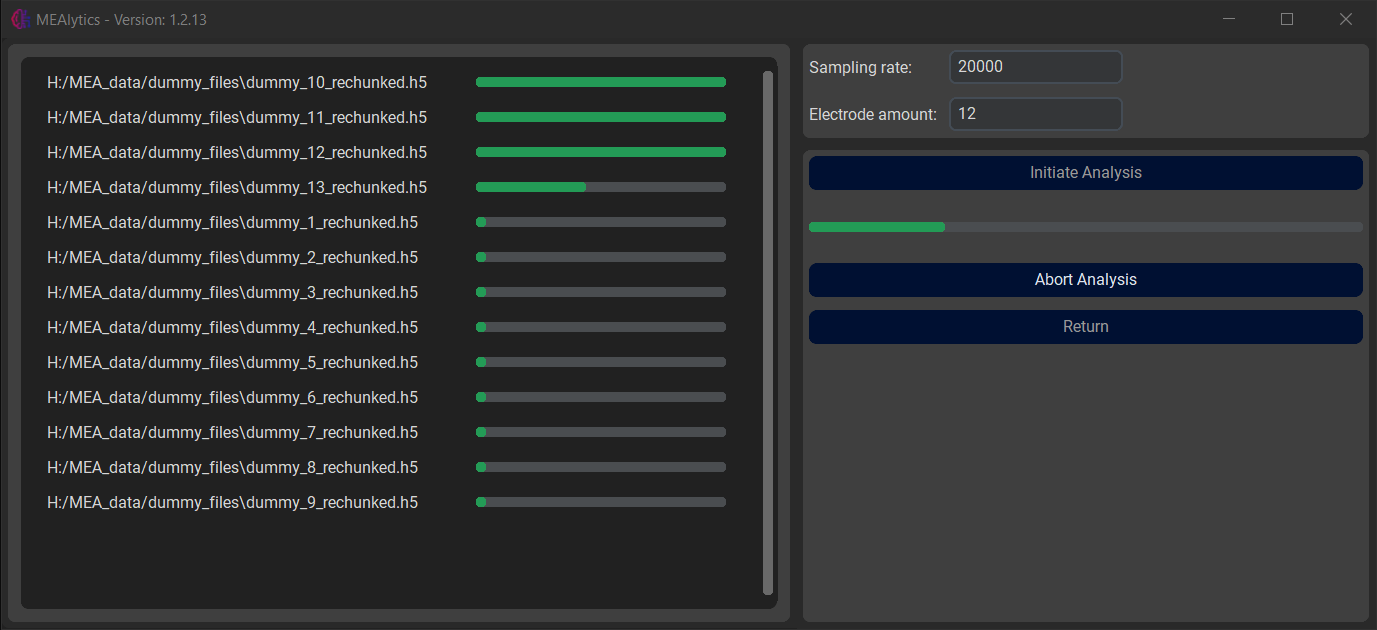This screenshot has height=630, width=1377.
Task: Close the MEAlytics window
Action: [1345, 19]
